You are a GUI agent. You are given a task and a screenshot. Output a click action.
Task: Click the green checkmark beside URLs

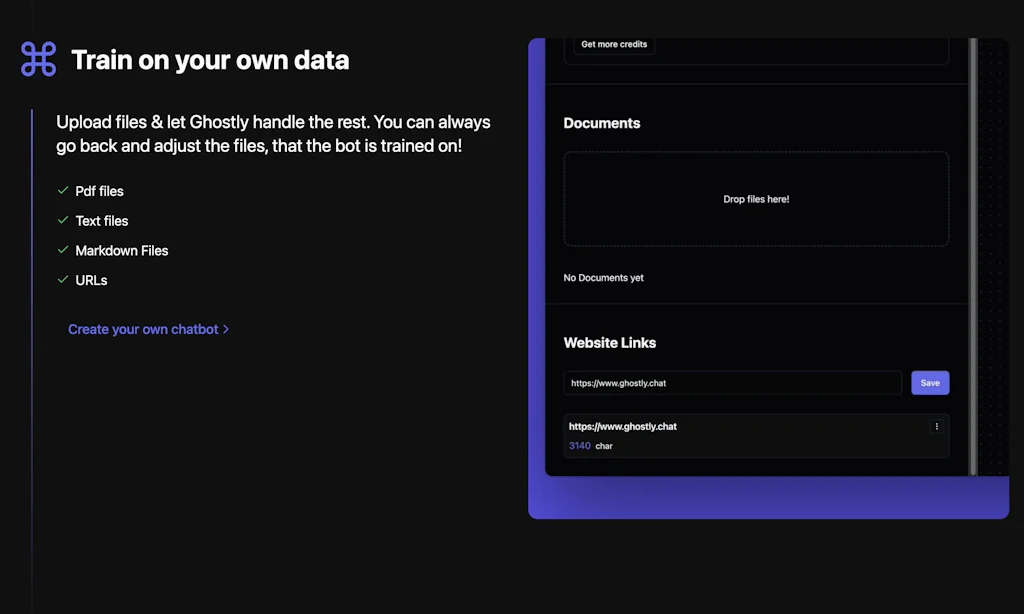coord(63,280)
